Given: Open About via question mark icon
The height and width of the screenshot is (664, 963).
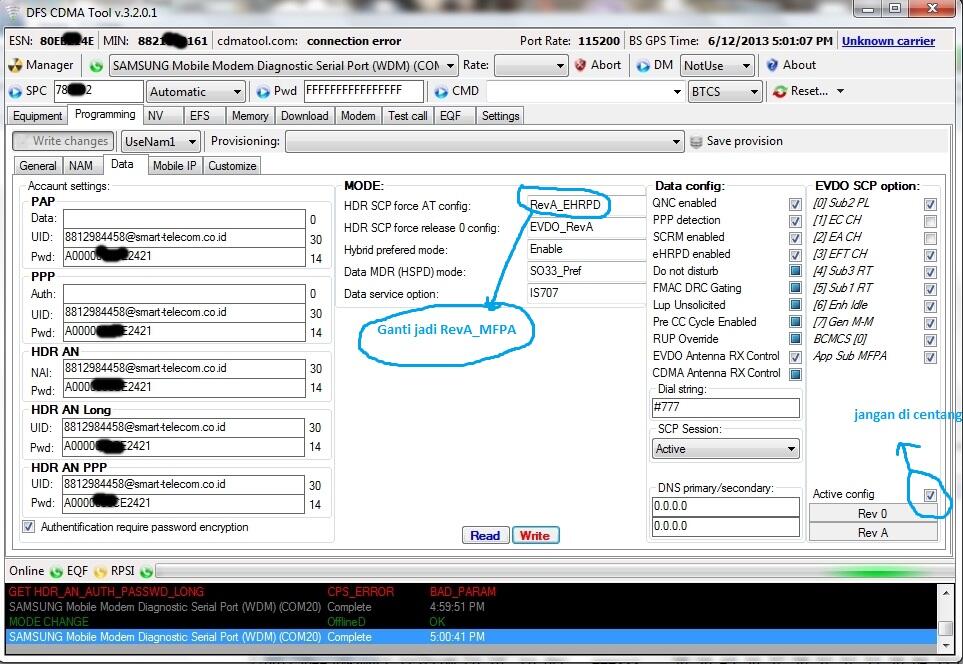Looking at the screenshot, I should [x=772, y=65].
